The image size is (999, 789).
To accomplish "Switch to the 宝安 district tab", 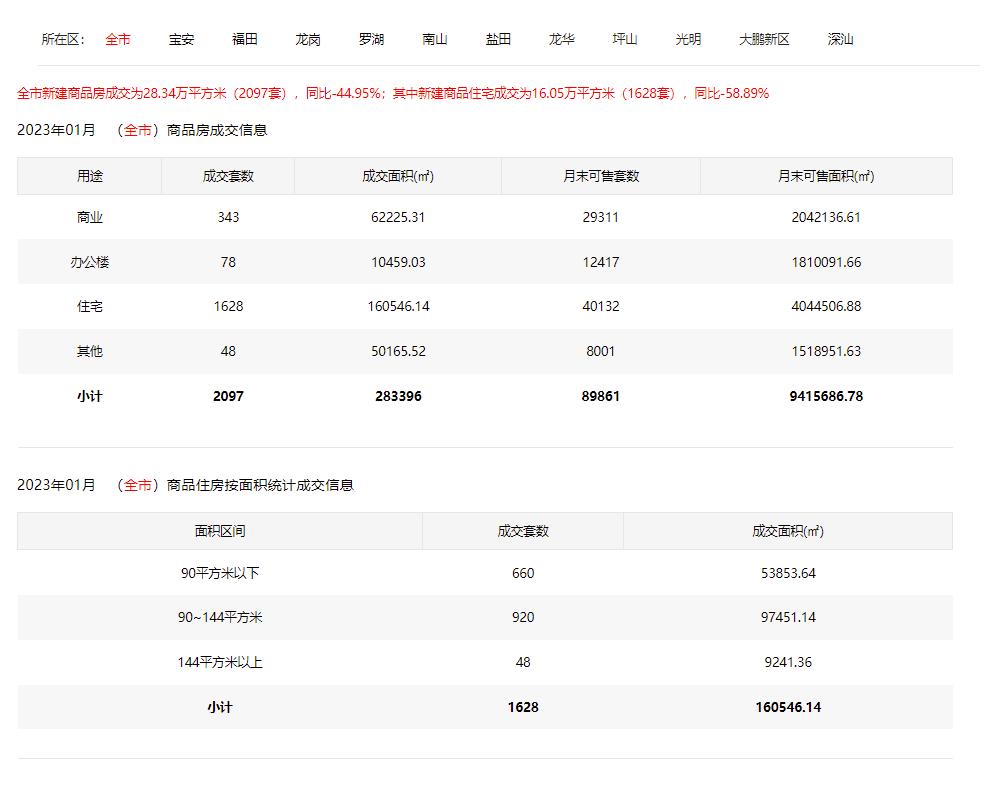I will coord(181,39).
